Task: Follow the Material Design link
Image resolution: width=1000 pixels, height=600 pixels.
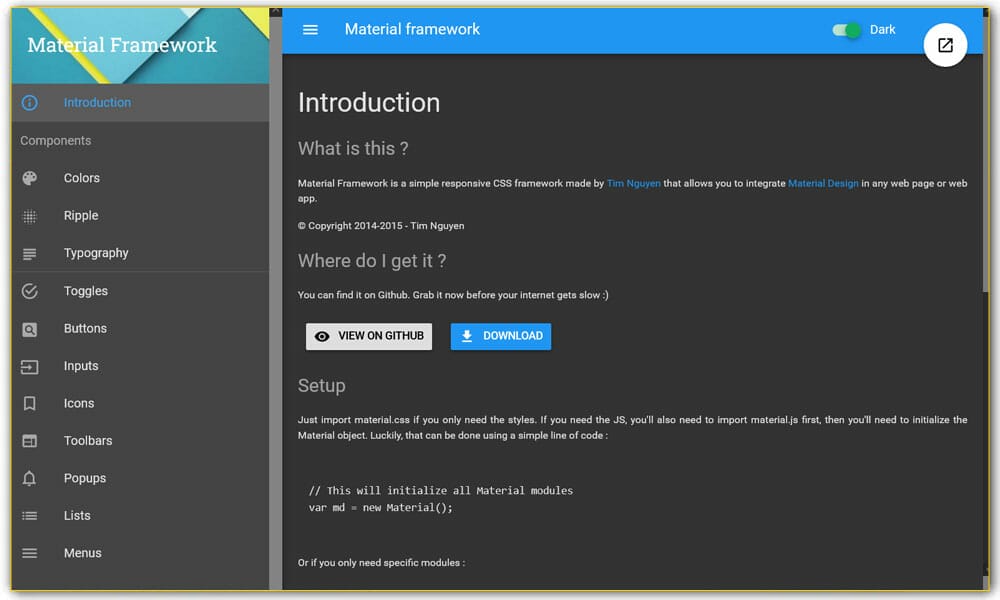Action: 823,184
